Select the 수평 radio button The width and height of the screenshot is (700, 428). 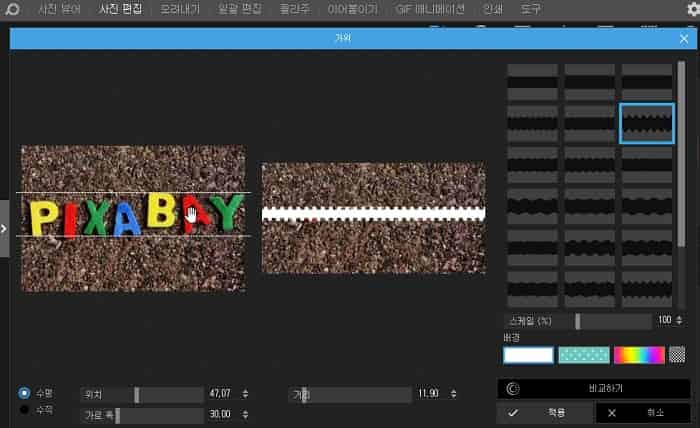tap(24, 393)
